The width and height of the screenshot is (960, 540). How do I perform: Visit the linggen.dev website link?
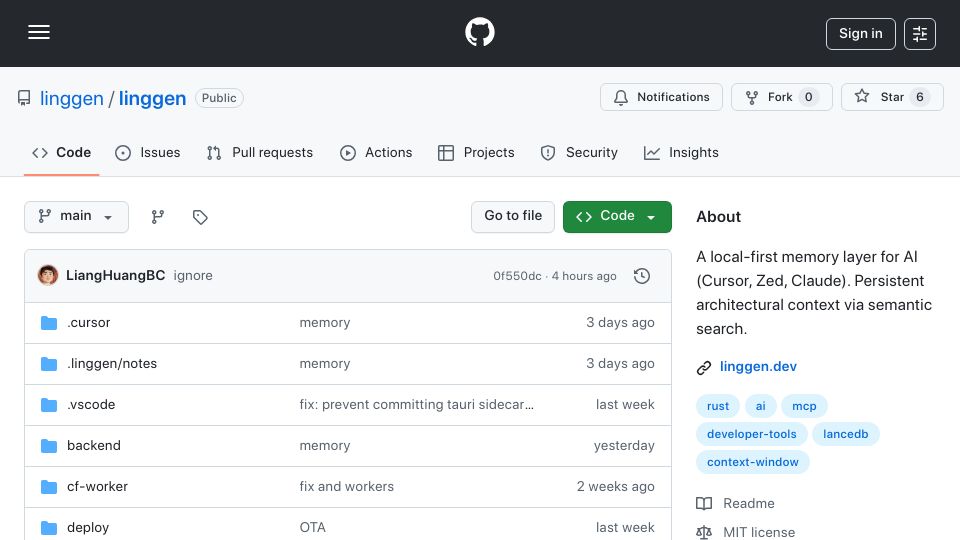click(x=758, y=367)
